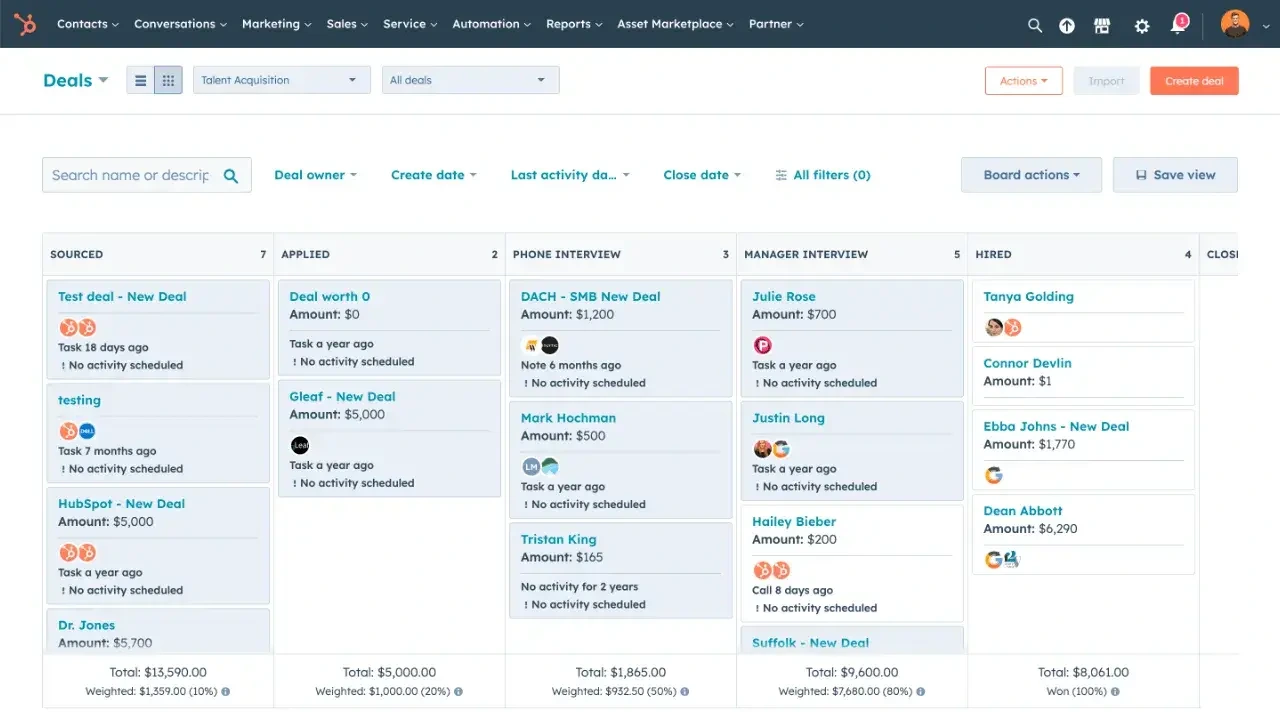
Task: Expand the Create date filter
Action: coord(434,175)
